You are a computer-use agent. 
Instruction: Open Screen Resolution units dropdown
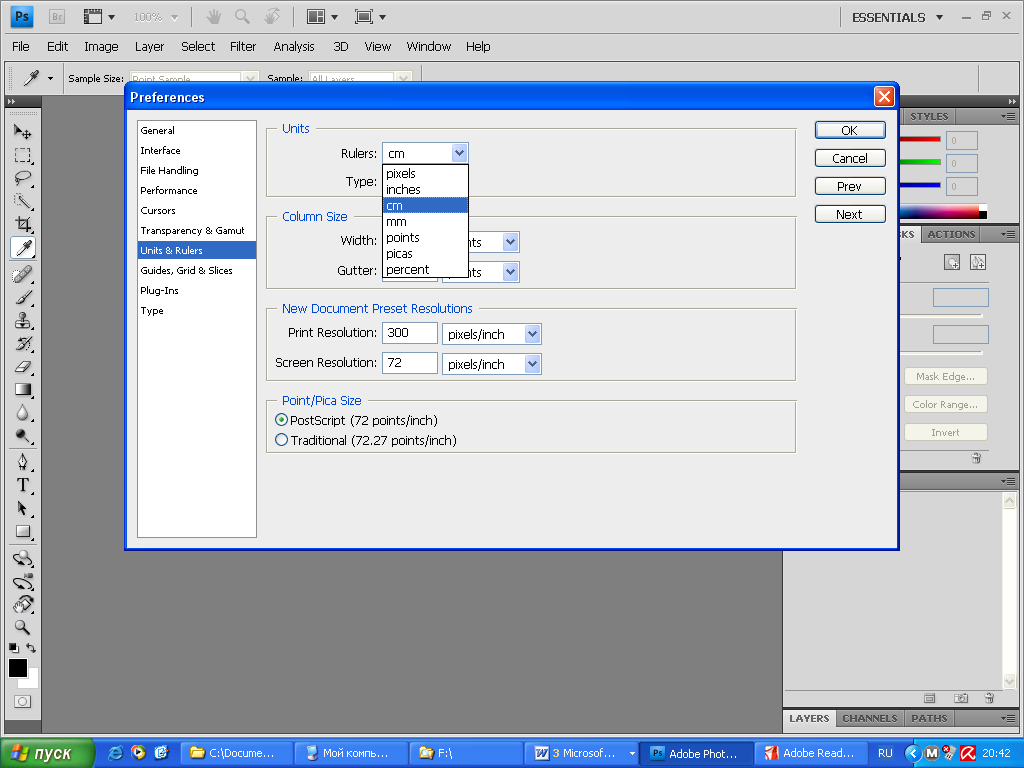click(492, 364)
